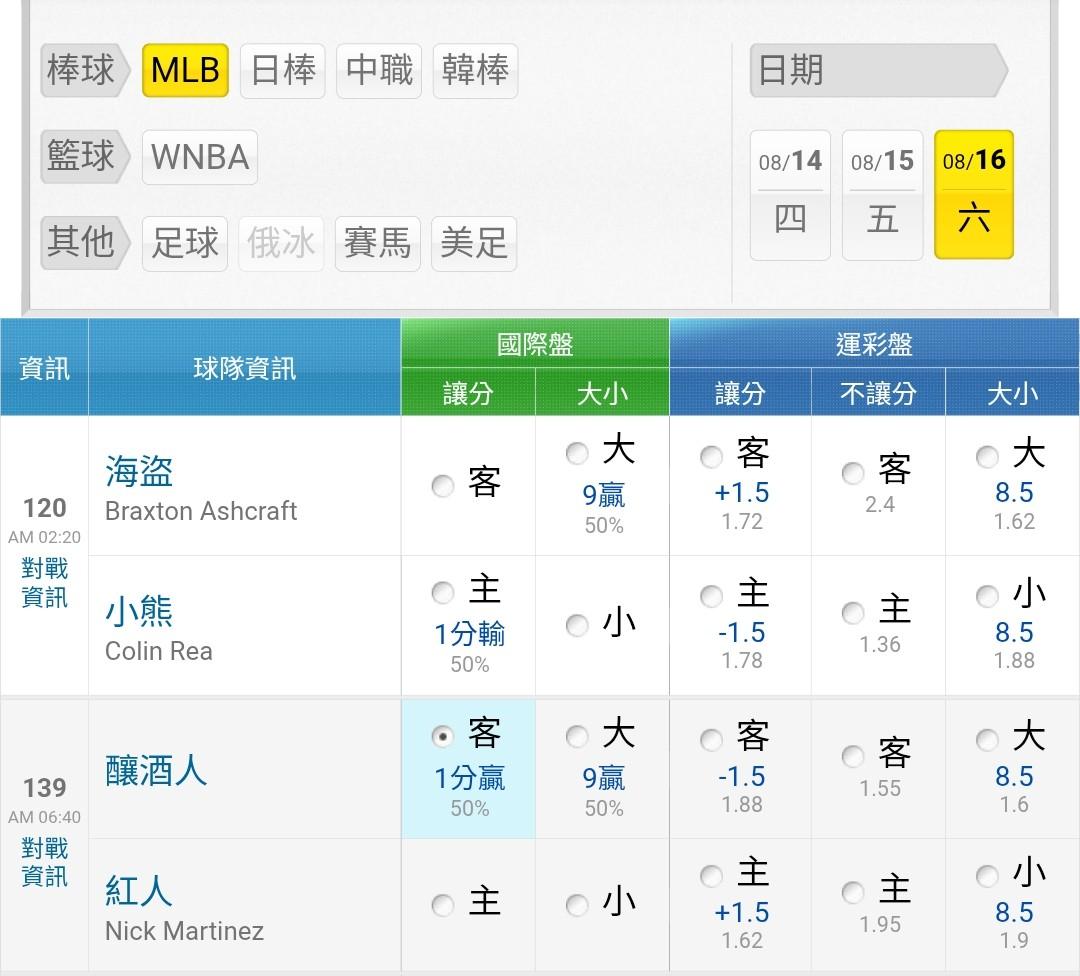Open the 美足 category
Screen dimensions: 1080x976
474,243
